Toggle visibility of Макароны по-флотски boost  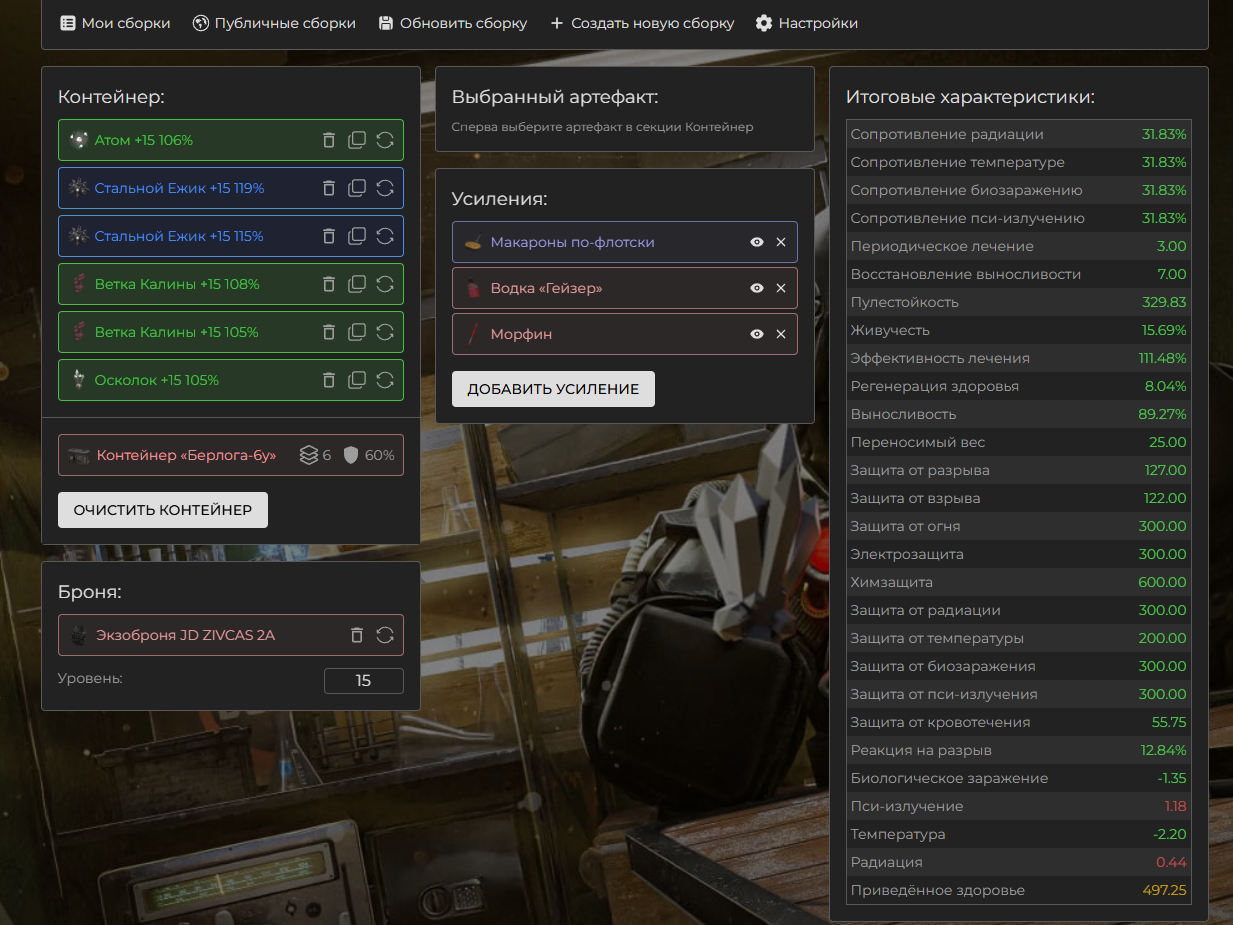point(757,242)
